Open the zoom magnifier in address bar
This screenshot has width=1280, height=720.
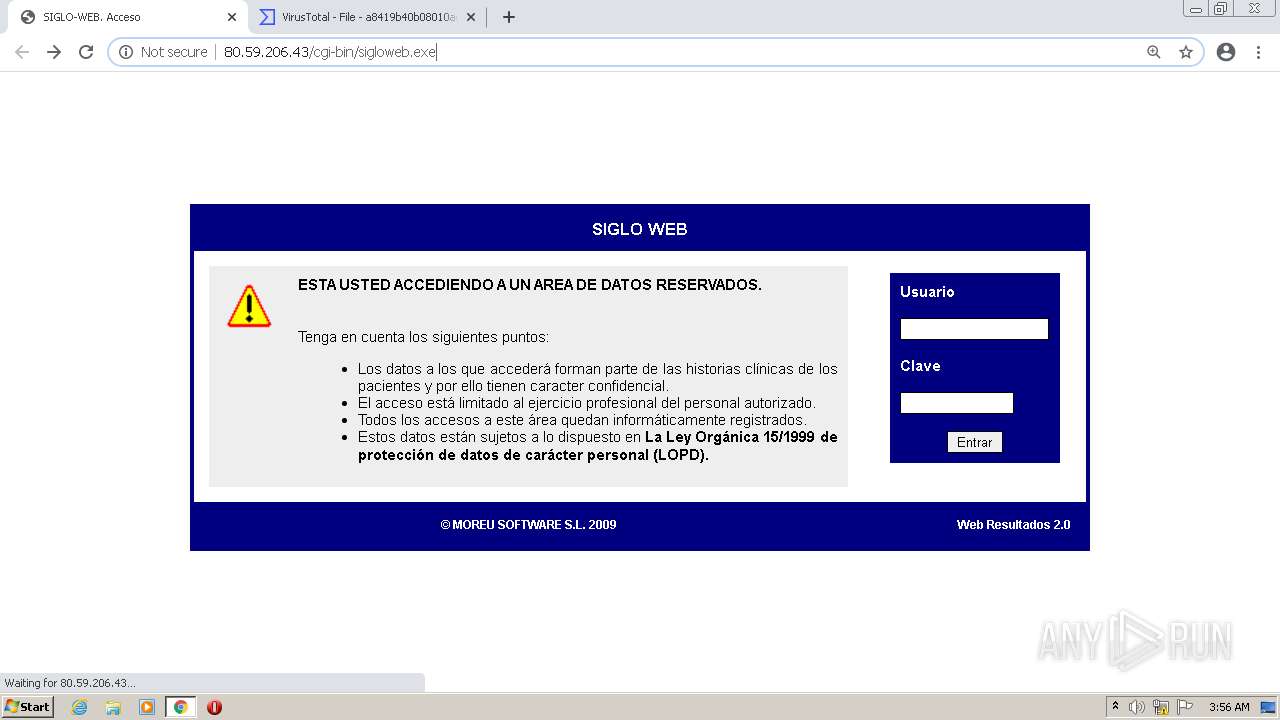1154,52
